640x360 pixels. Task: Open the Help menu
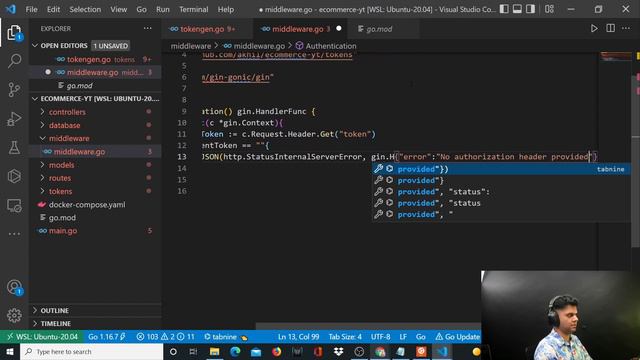click(x=226, y=9)
